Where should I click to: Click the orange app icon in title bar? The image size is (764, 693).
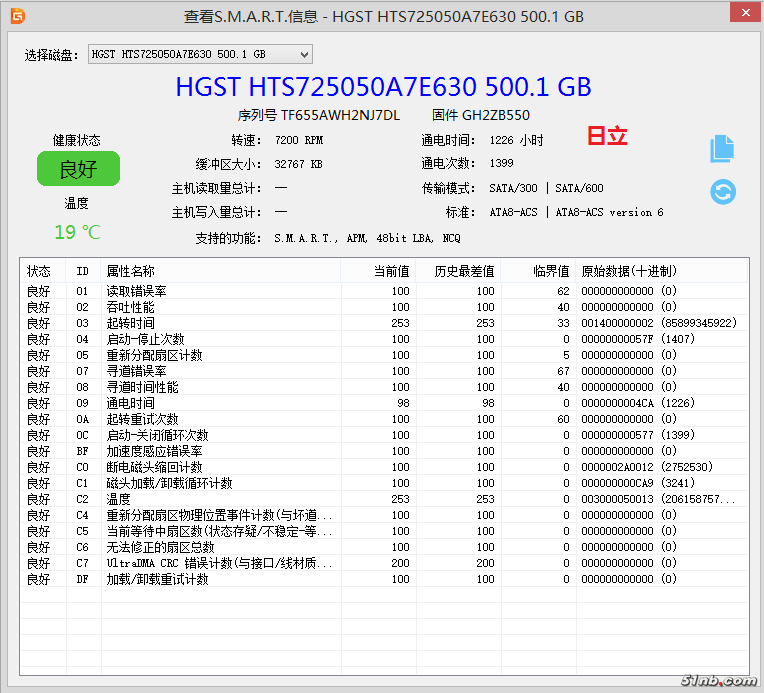click(17, 16)
